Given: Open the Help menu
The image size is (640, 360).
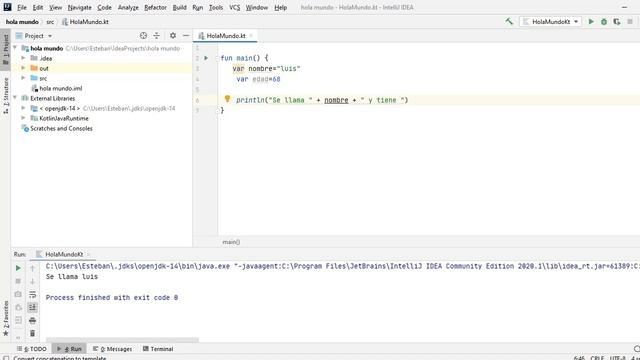Looking at the screenshot, I should 280,7.
